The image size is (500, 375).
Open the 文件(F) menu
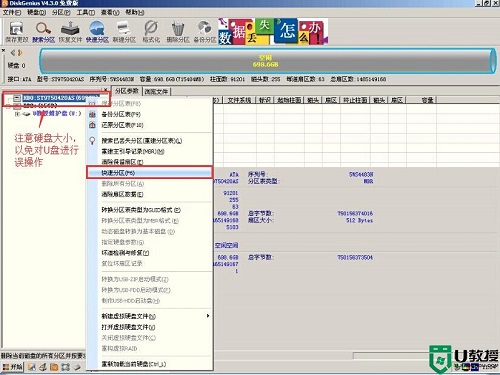(x=12, y=12)
